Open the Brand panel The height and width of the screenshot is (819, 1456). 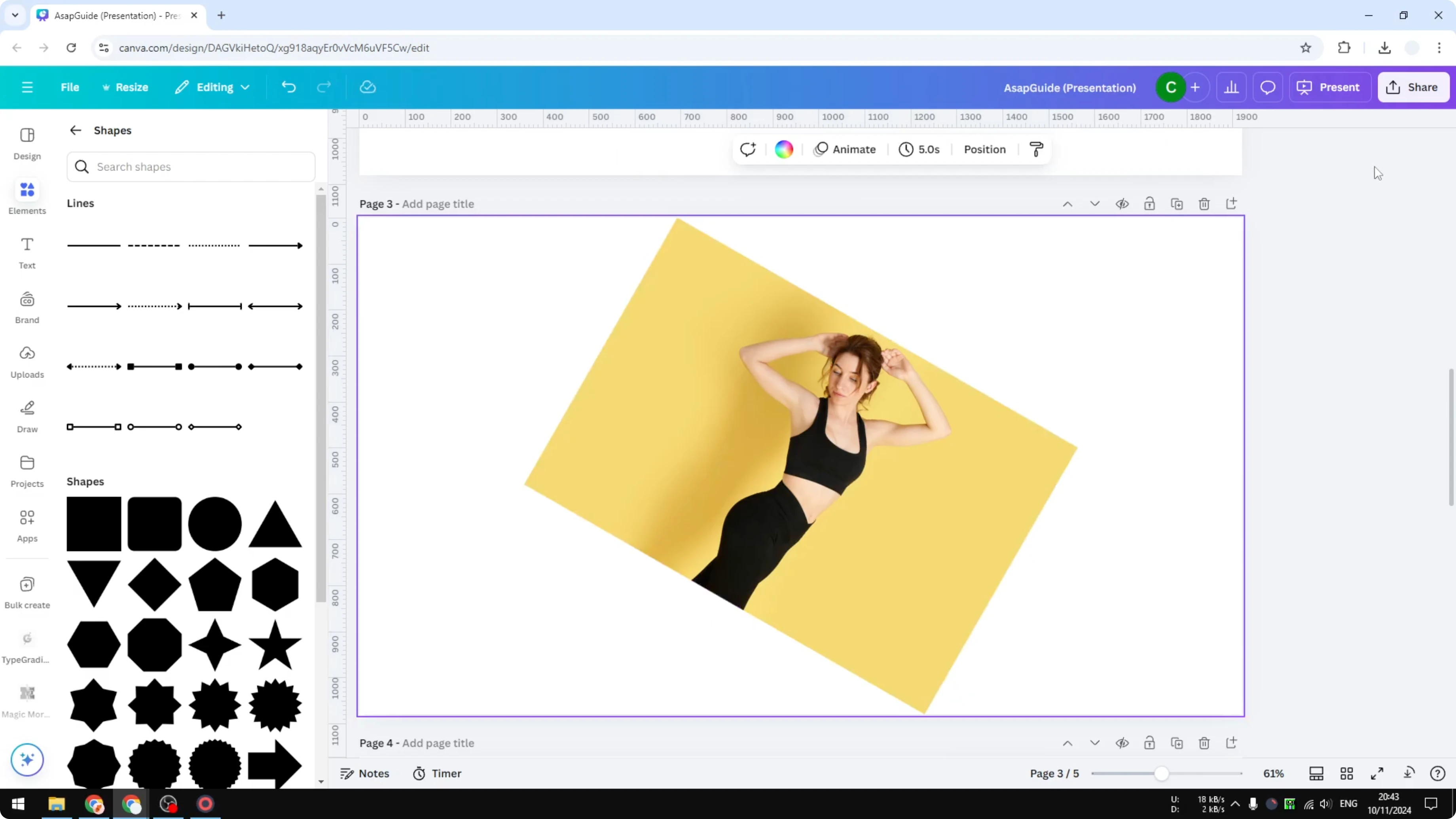[x=27, y=307]
